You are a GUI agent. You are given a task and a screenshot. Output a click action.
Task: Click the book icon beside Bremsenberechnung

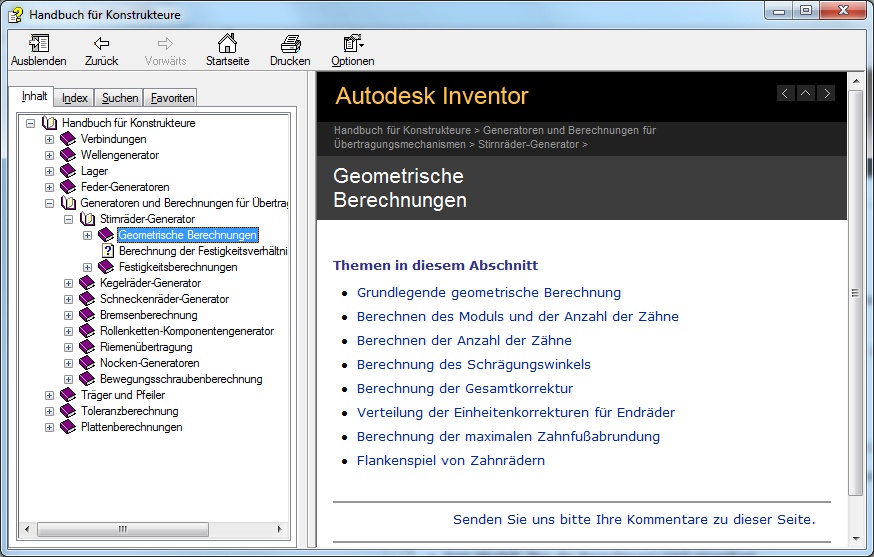[88, 315]
